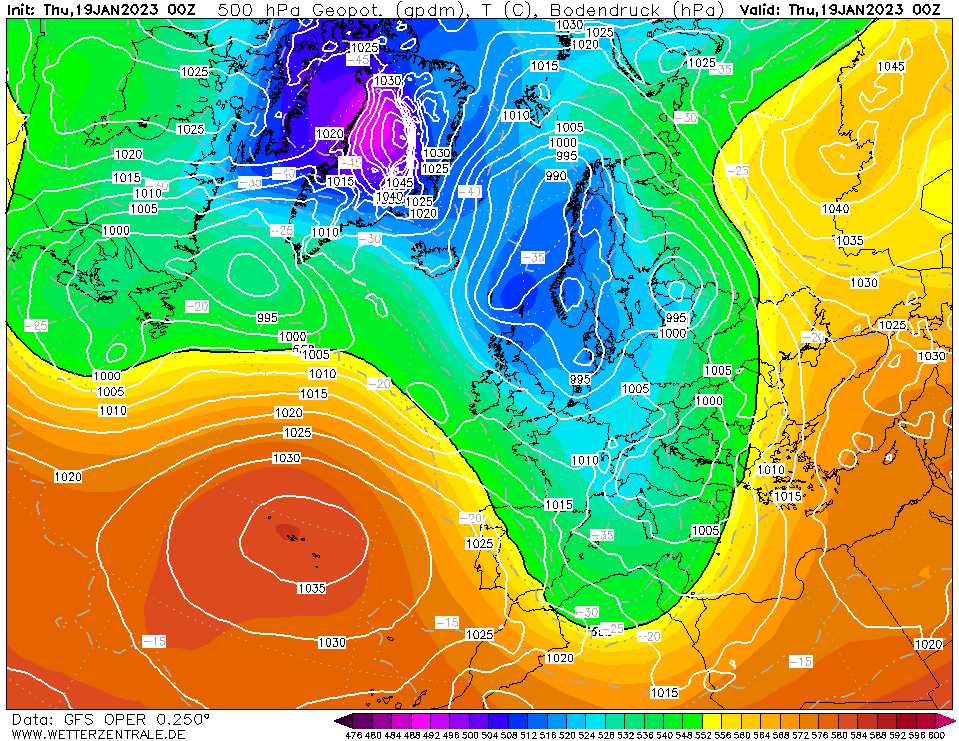This screenshot has width=959, height=741.
Task: Click the 990 hPa isobar label
Action: pyautogui.click(x=556, y=175)
